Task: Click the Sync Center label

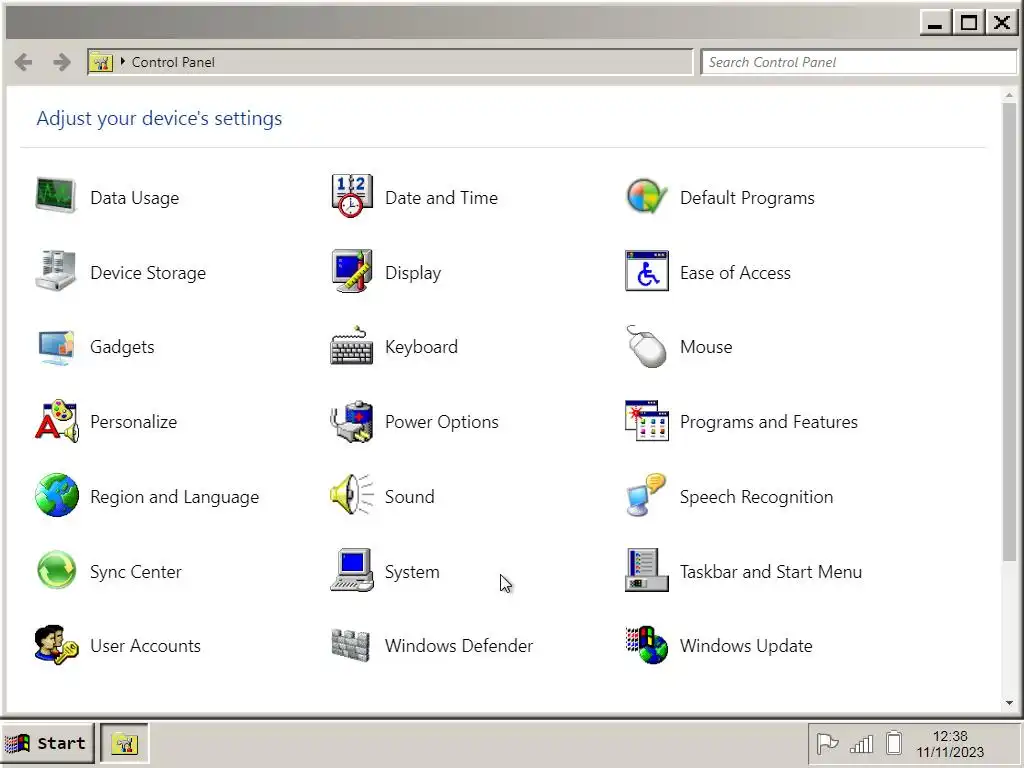Action: point(136,572)
